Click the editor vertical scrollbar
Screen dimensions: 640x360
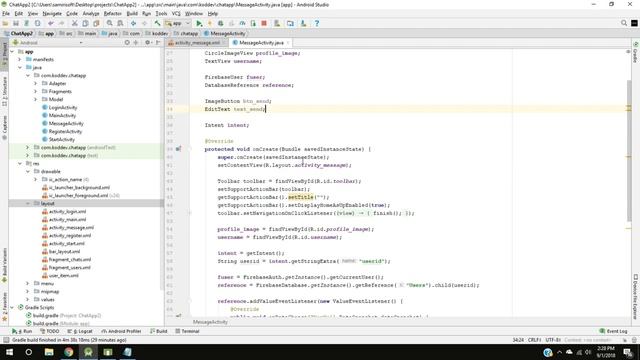coord(629,151)
